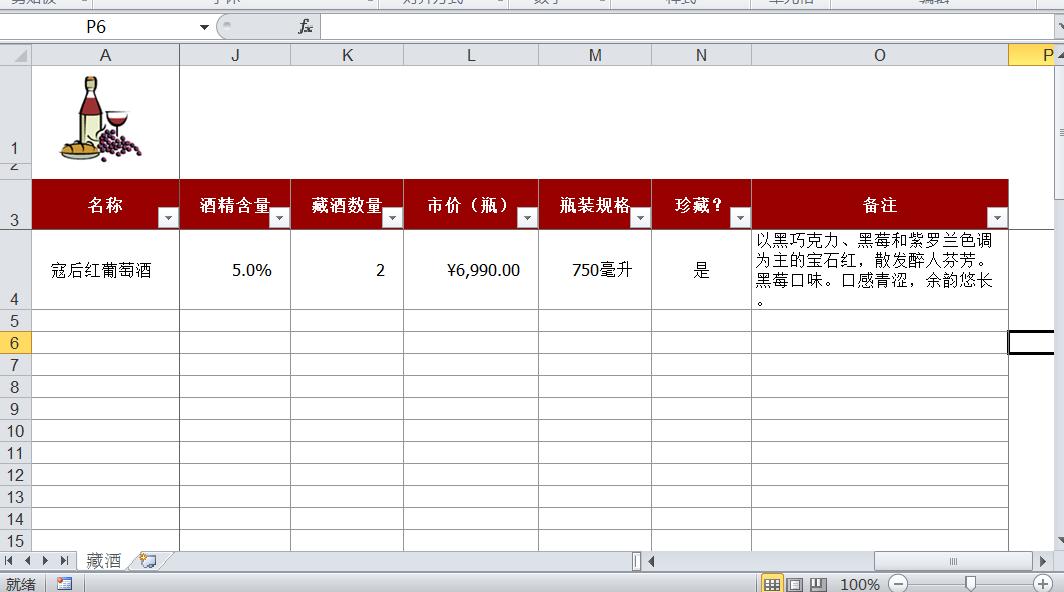Screen dimensions: 1064x592
Task: Click the Insert Worksheet icon beside 藏酒 tab
Action: coord(147,560)
